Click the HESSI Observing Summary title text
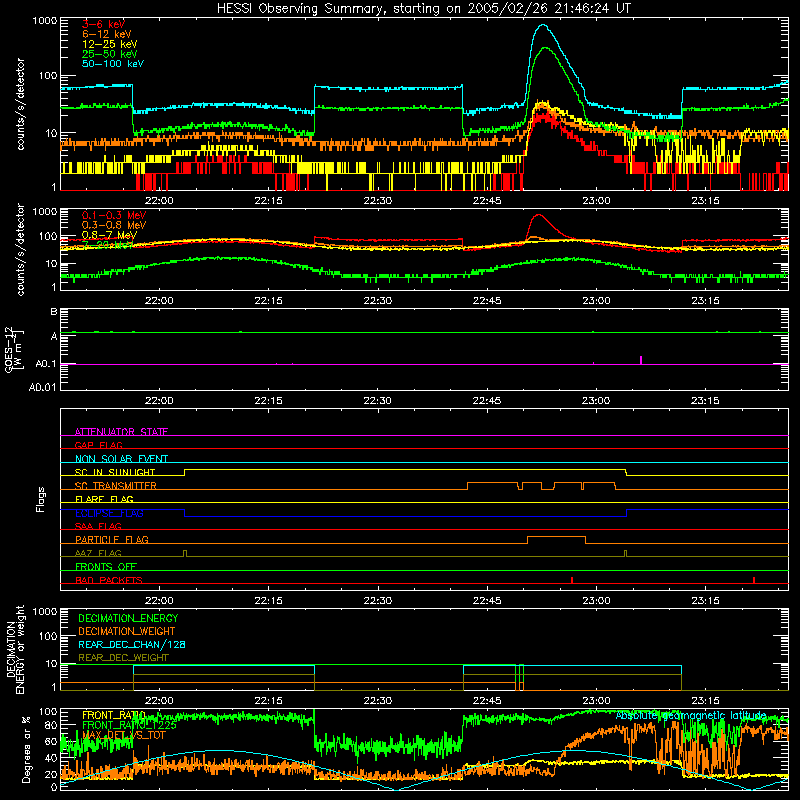 (x=423, y=8)
